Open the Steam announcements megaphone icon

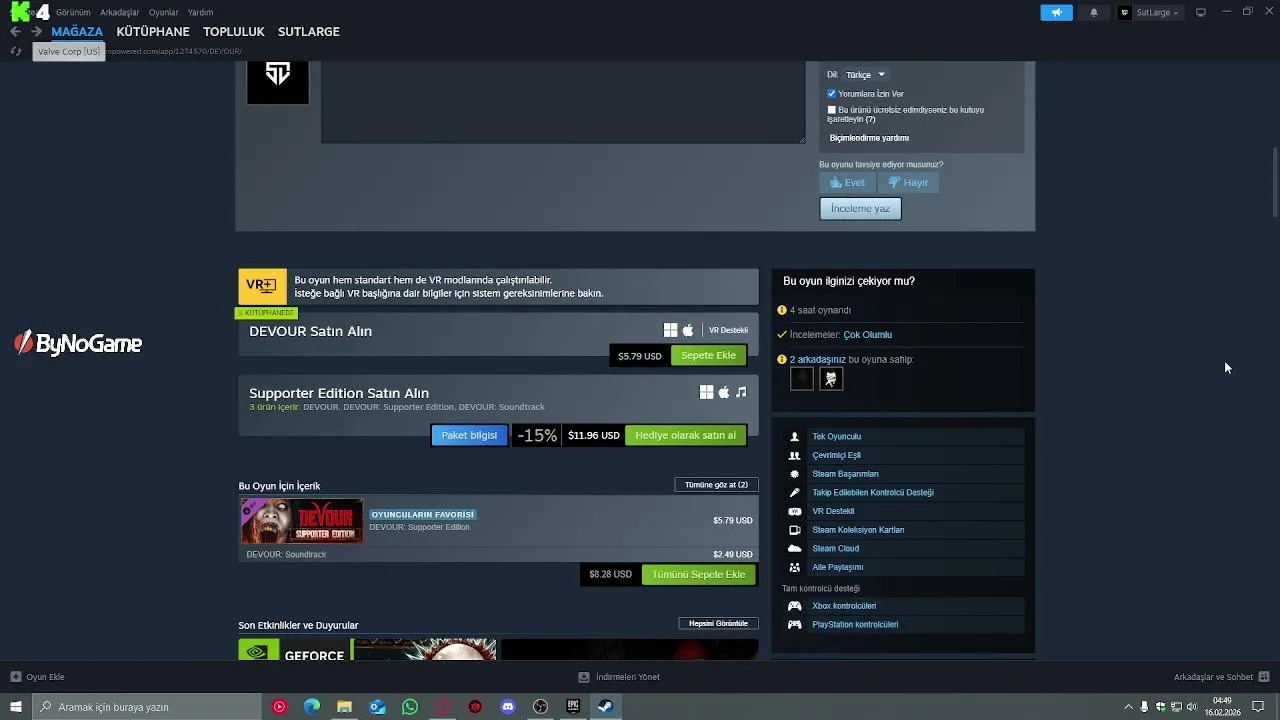point(1056,12)
